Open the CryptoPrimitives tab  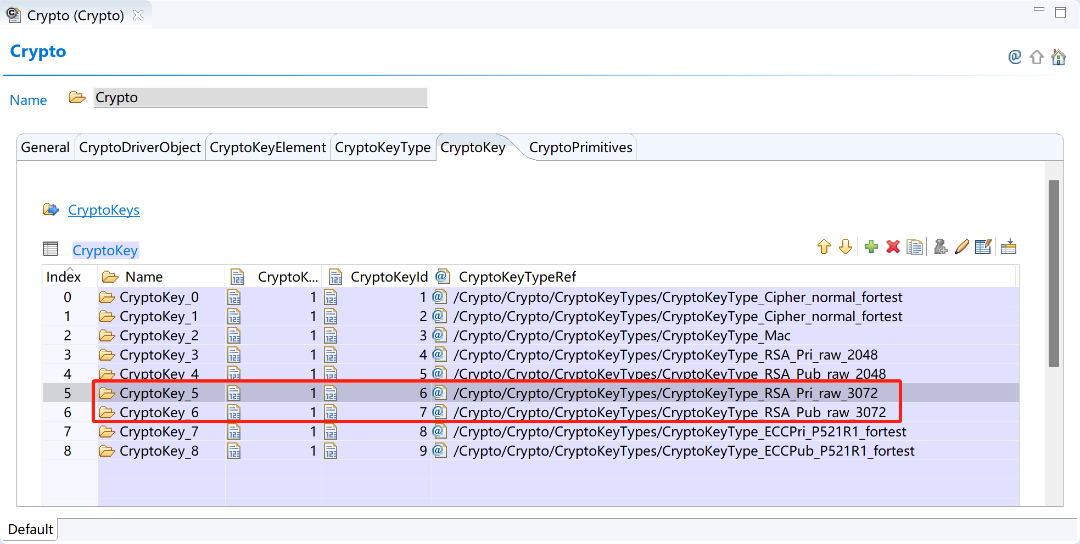[580, 147]
